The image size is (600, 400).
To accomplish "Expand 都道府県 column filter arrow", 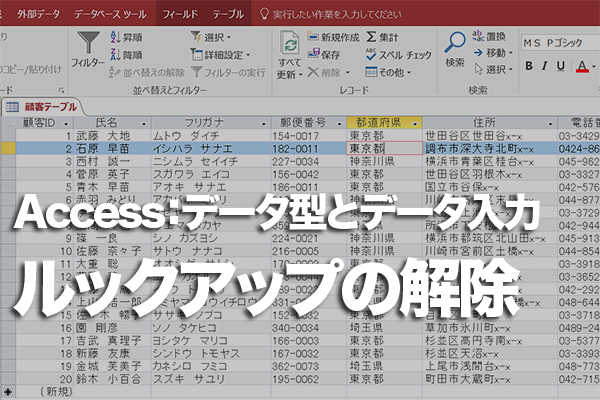I will click(x=415, y=124).
